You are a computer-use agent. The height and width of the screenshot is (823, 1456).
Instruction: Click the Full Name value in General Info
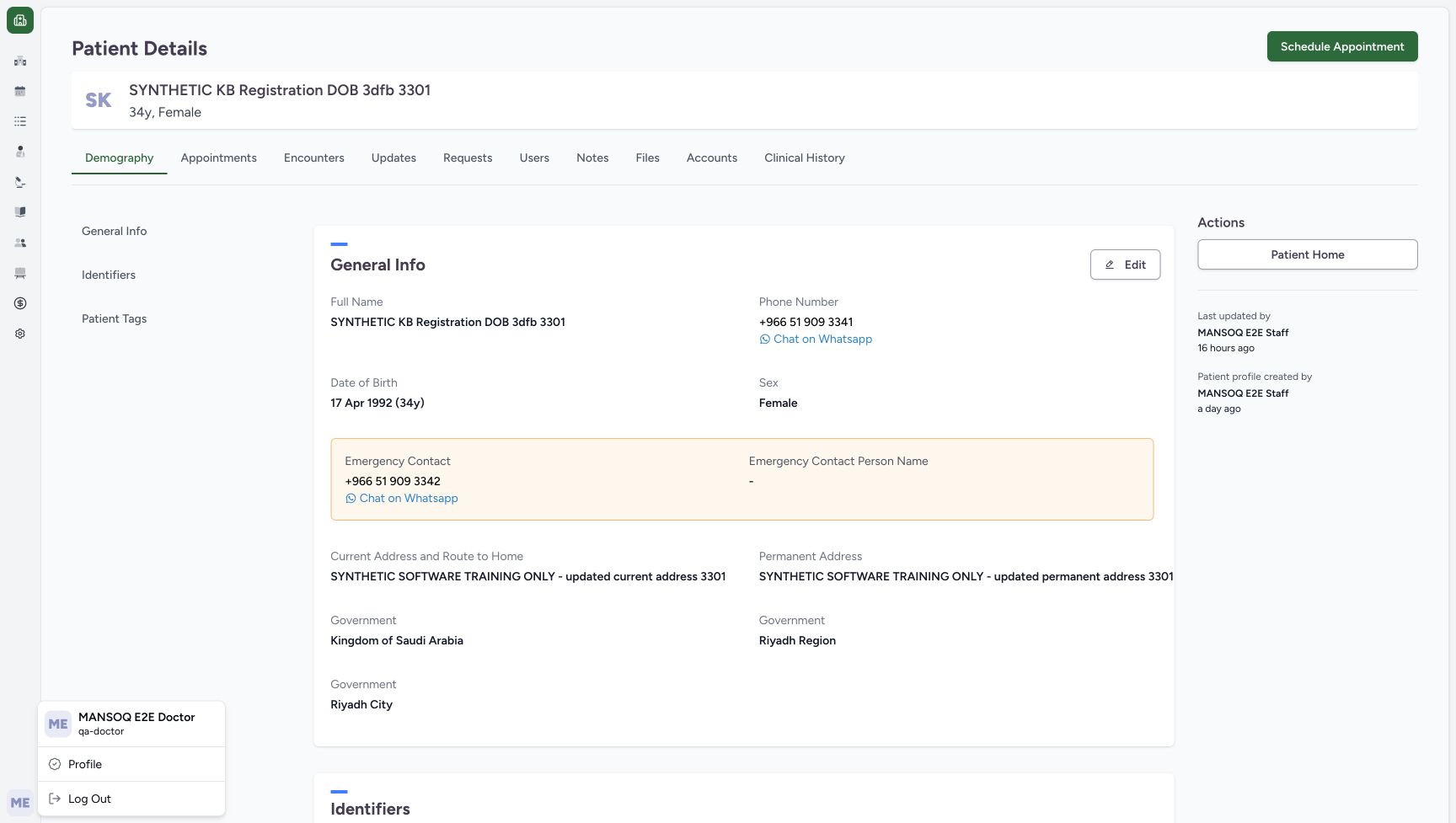(x=448, y=322)
